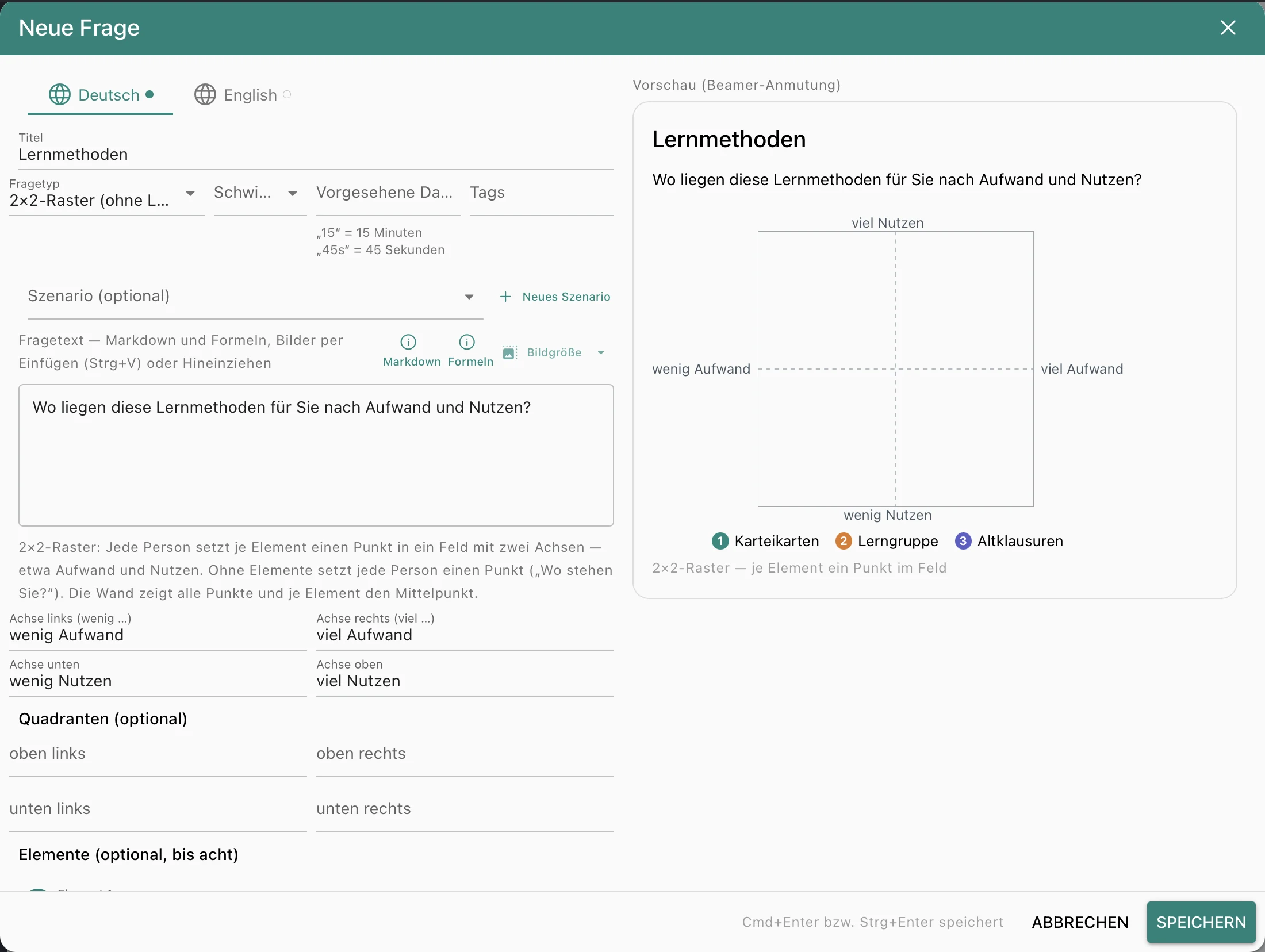Image resolution: width=1265 pixels, height=952 pixels.
Task: Click the unten rechts quadrant field
Action: [x=465, y=812]
